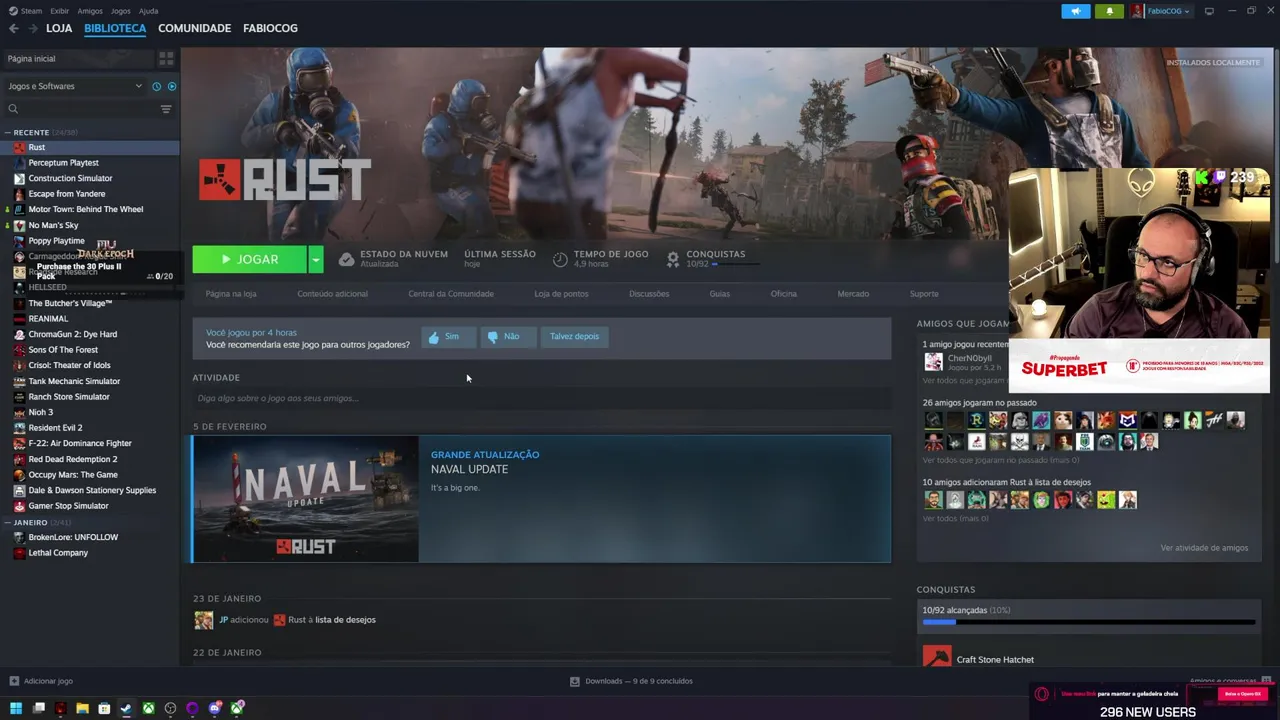The height and width of the screenshot is (720, 1280).
Task: Click the green JOGAR play button
Action: click(x=250, y=259)
